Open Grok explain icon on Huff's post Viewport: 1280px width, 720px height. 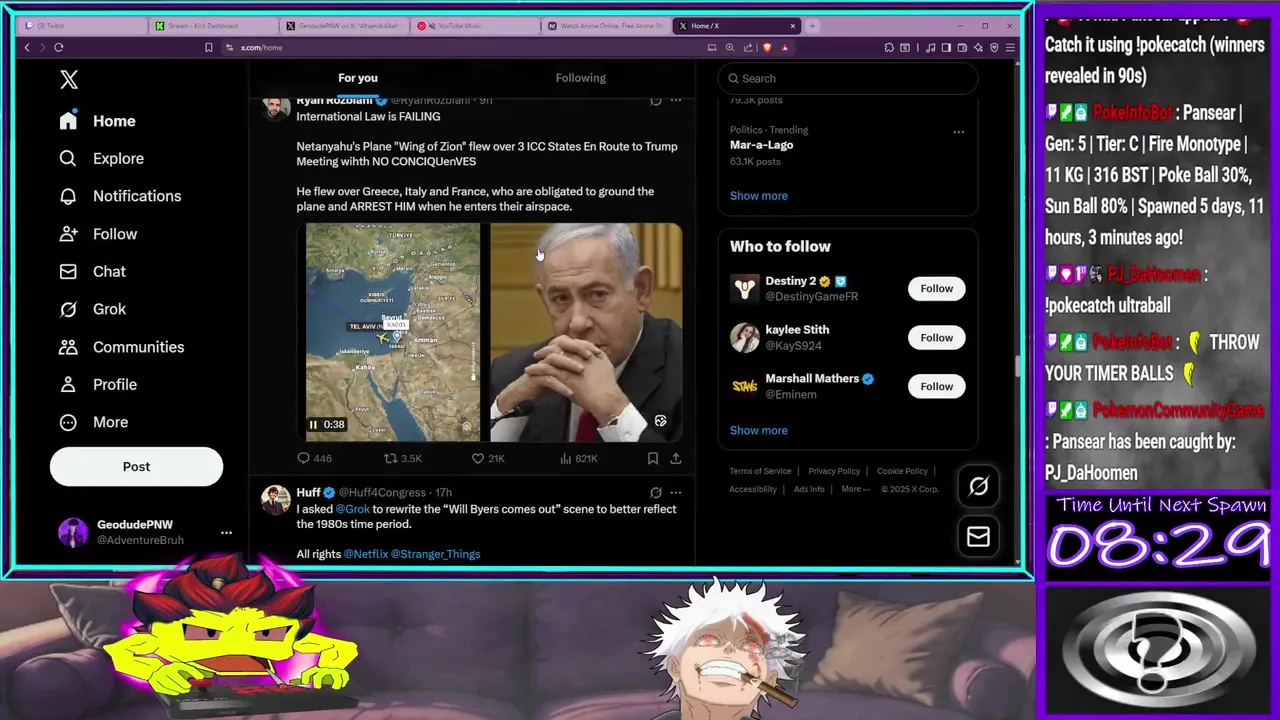click(x=655, y=493)
